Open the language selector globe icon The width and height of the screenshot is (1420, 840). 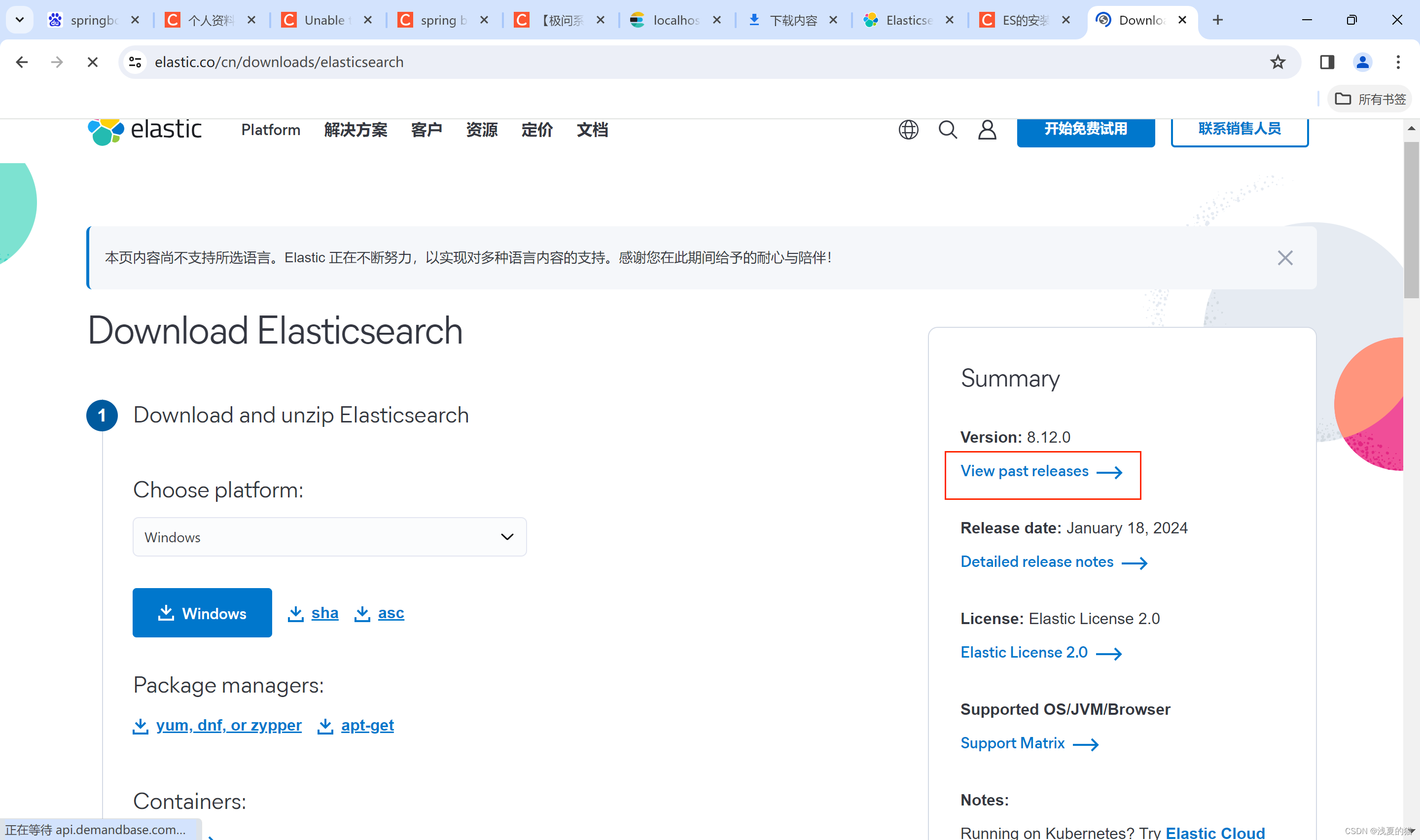(x=908, y=130)
